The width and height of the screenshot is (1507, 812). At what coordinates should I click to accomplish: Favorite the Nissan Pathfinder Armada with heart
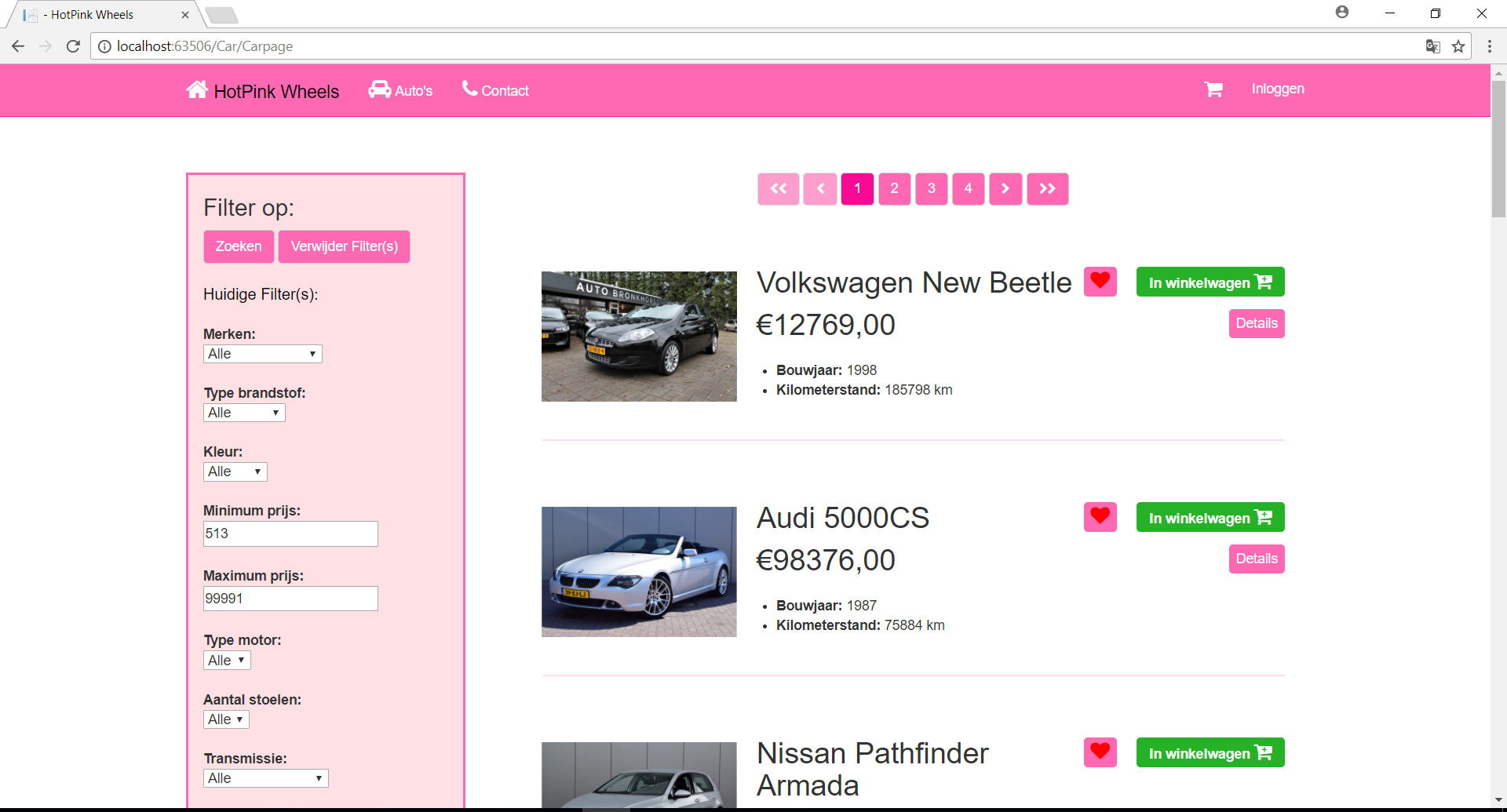pyautogui.click(x=1100, y=752)
